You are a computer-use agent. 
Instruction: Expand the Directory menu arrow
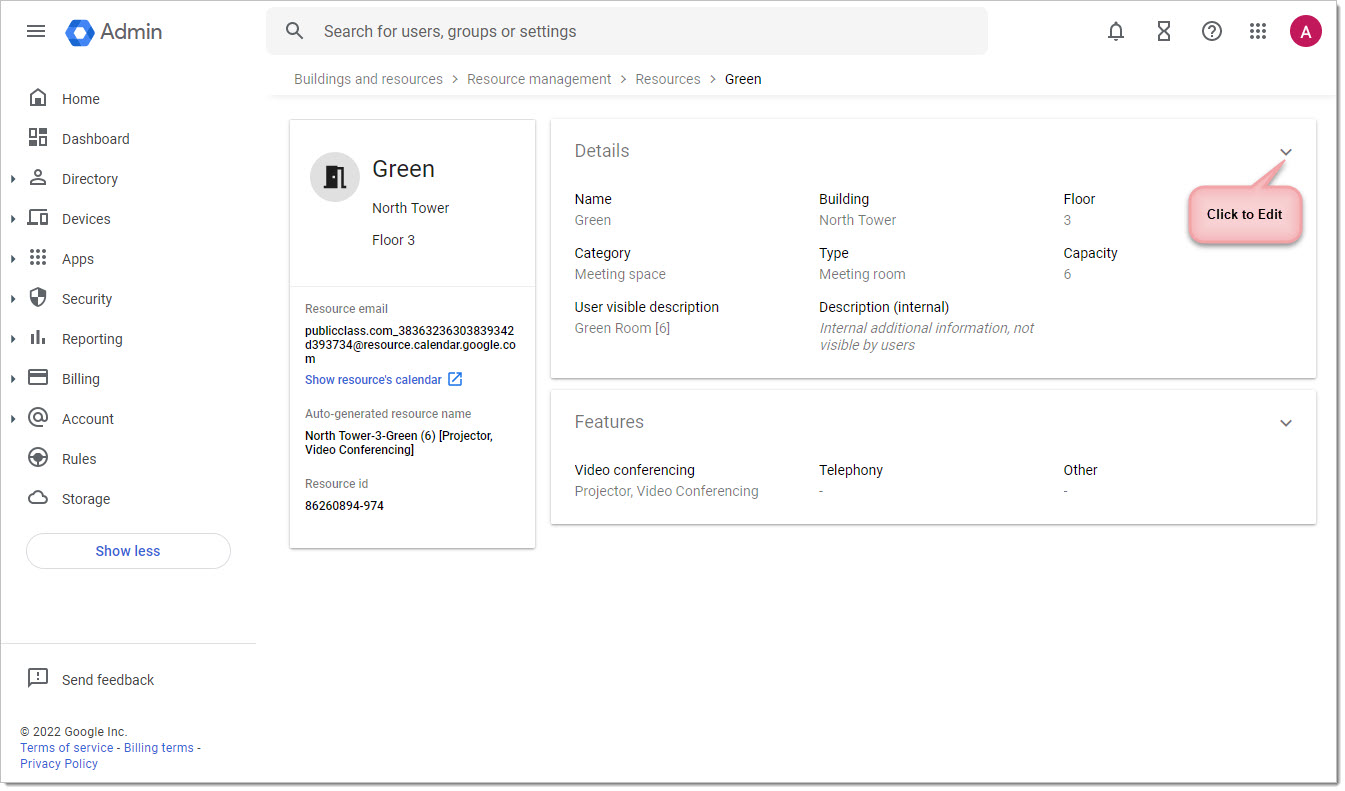(x=13, y=179)
